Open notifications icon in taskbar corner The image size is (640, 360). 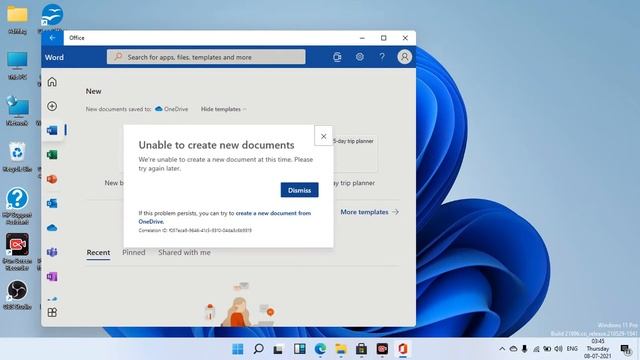pos(625,349)
